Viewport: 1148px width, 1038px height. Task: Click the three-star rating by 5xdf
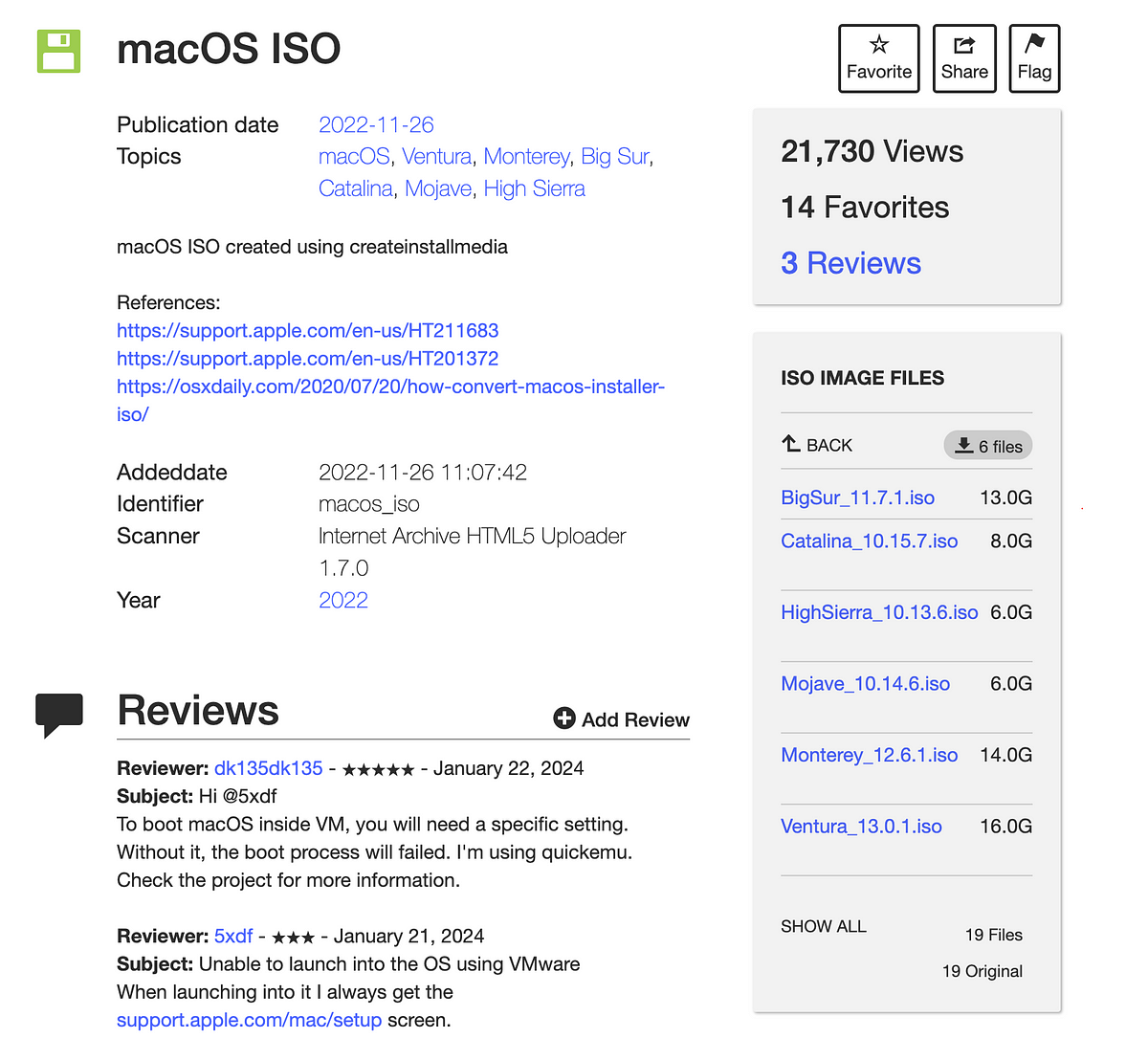[x=293, y=937]
